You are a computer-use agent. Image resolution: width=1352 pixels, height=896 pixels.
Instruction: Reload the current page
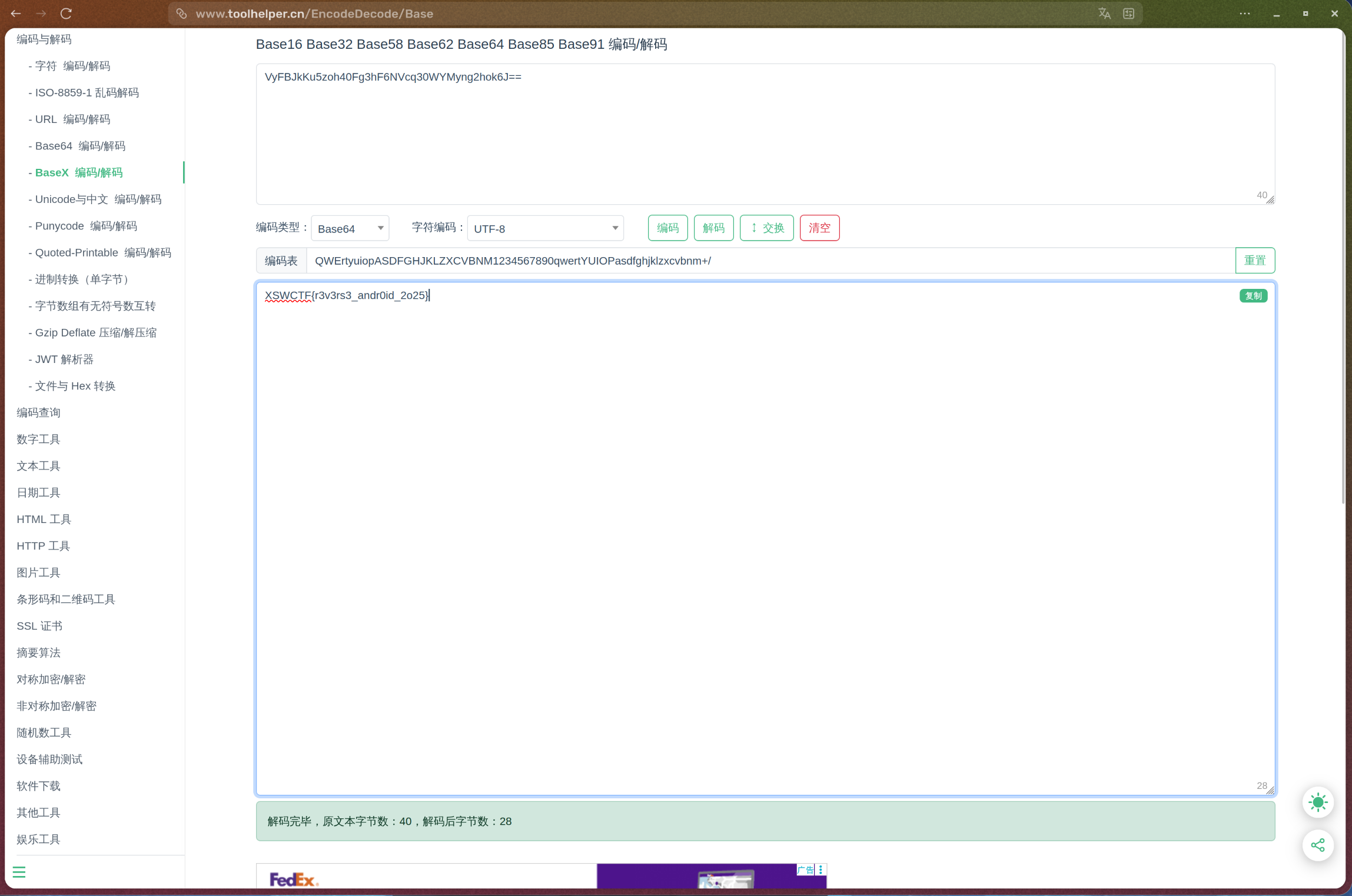click(67, 13)
